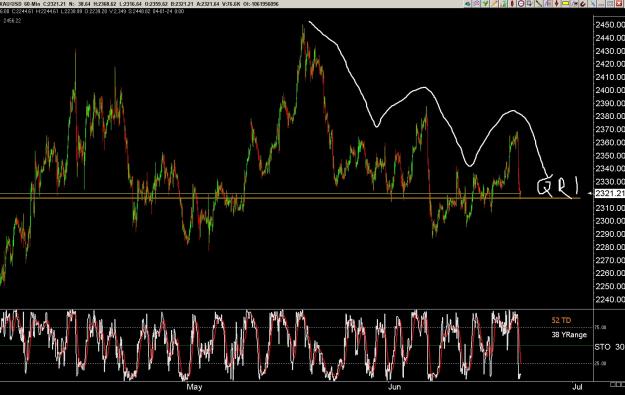Click the green checkmark toolbar icon

pyautogui.click(x=485, y=4)
